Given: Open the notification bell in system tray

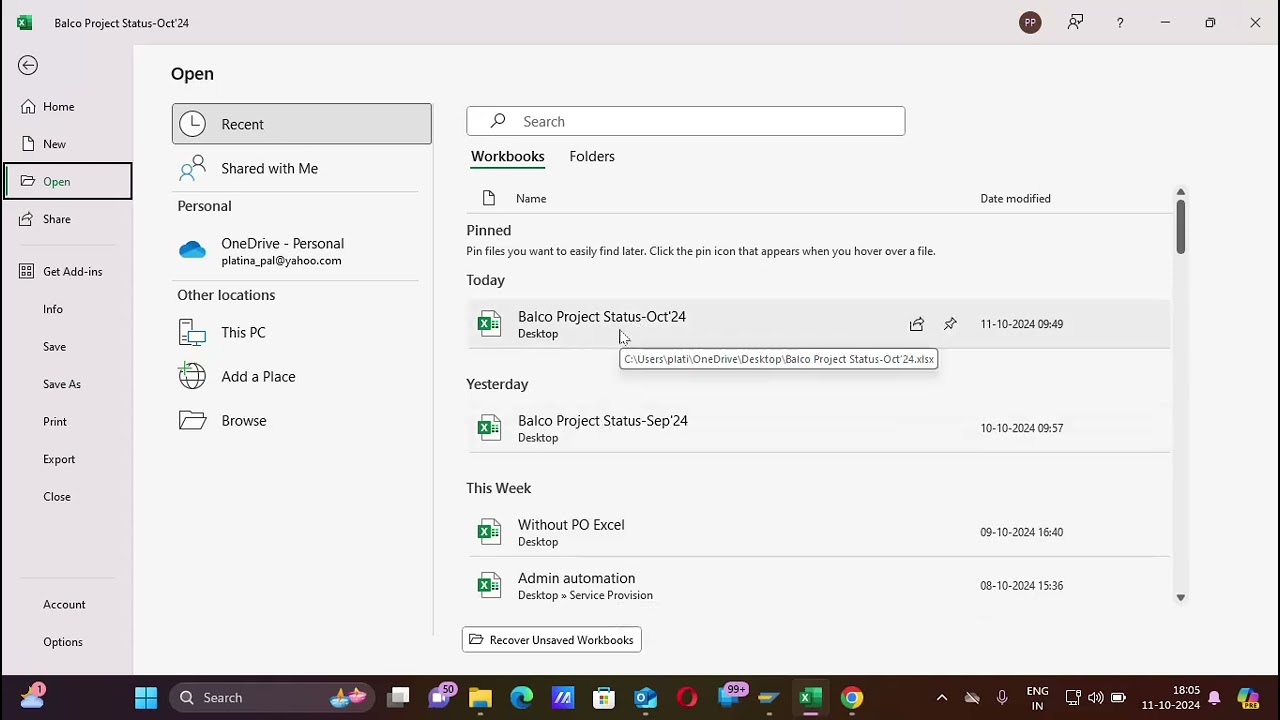Looking at the screenshot, I should click(1214, 698).
